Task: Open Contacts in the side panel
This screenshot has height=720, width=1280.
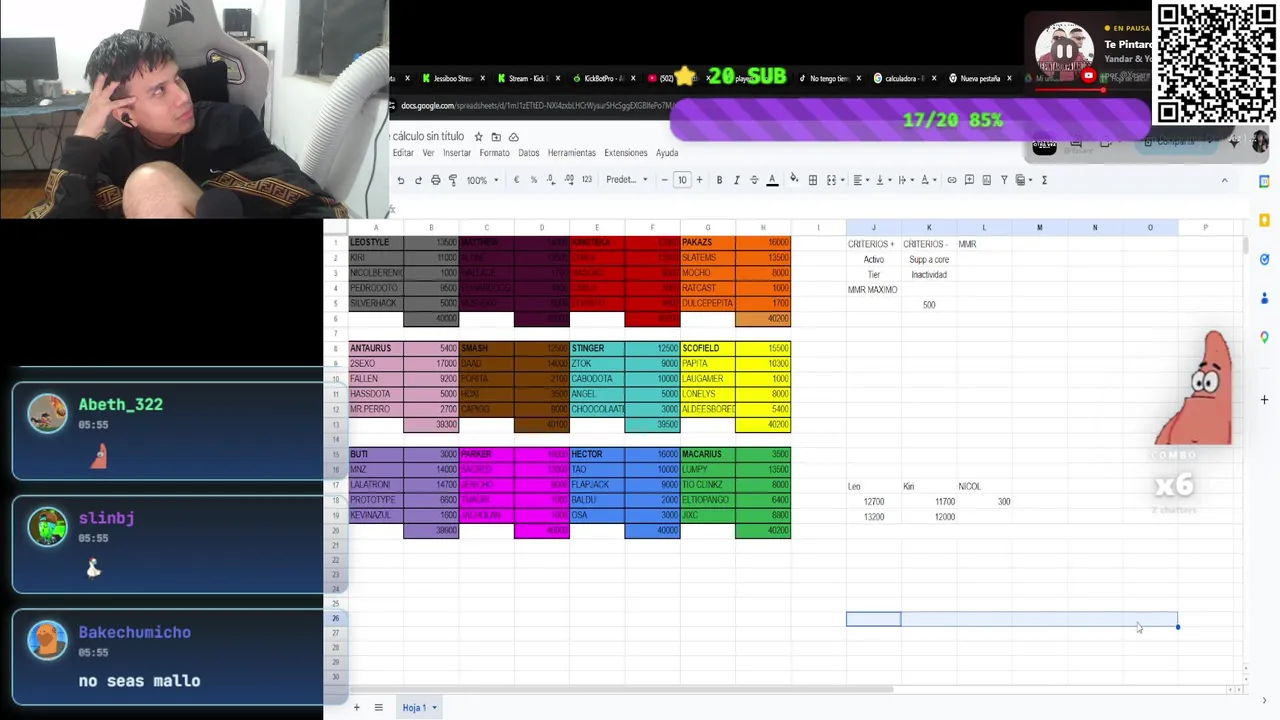Action: [x=1264, y=298]
